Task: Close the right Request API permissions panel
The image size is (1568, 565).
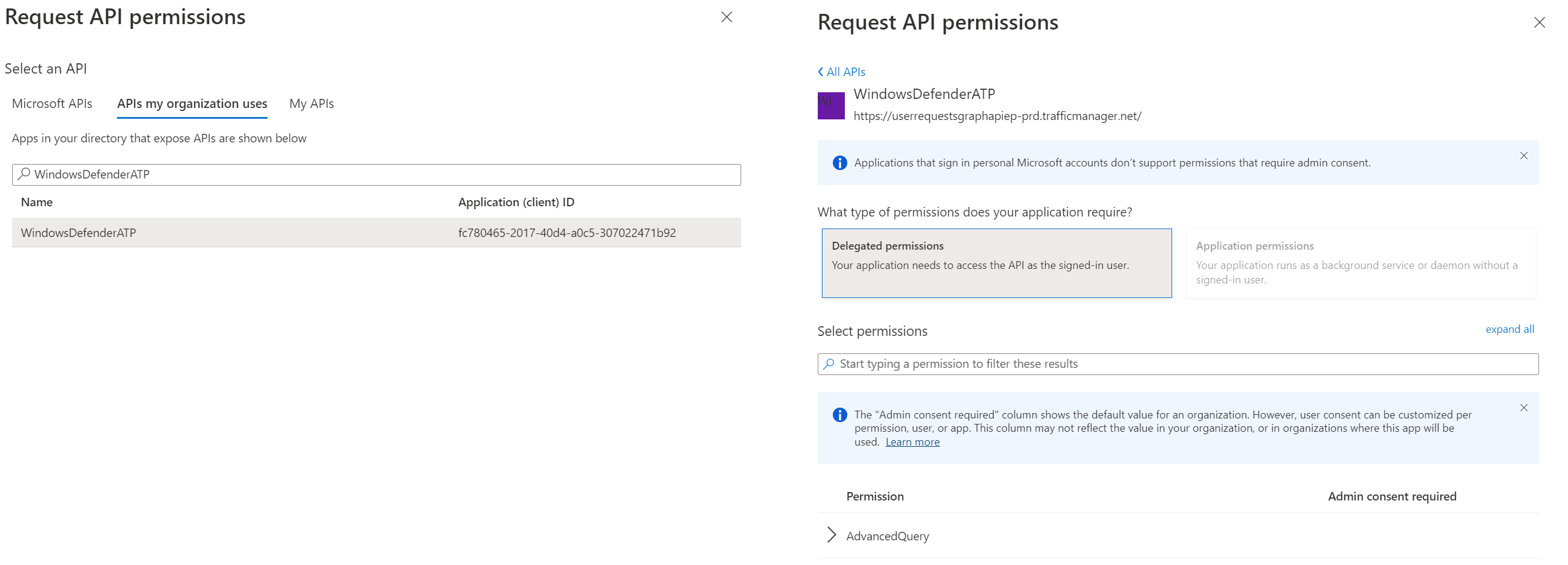Action: tap(1539, 22)
